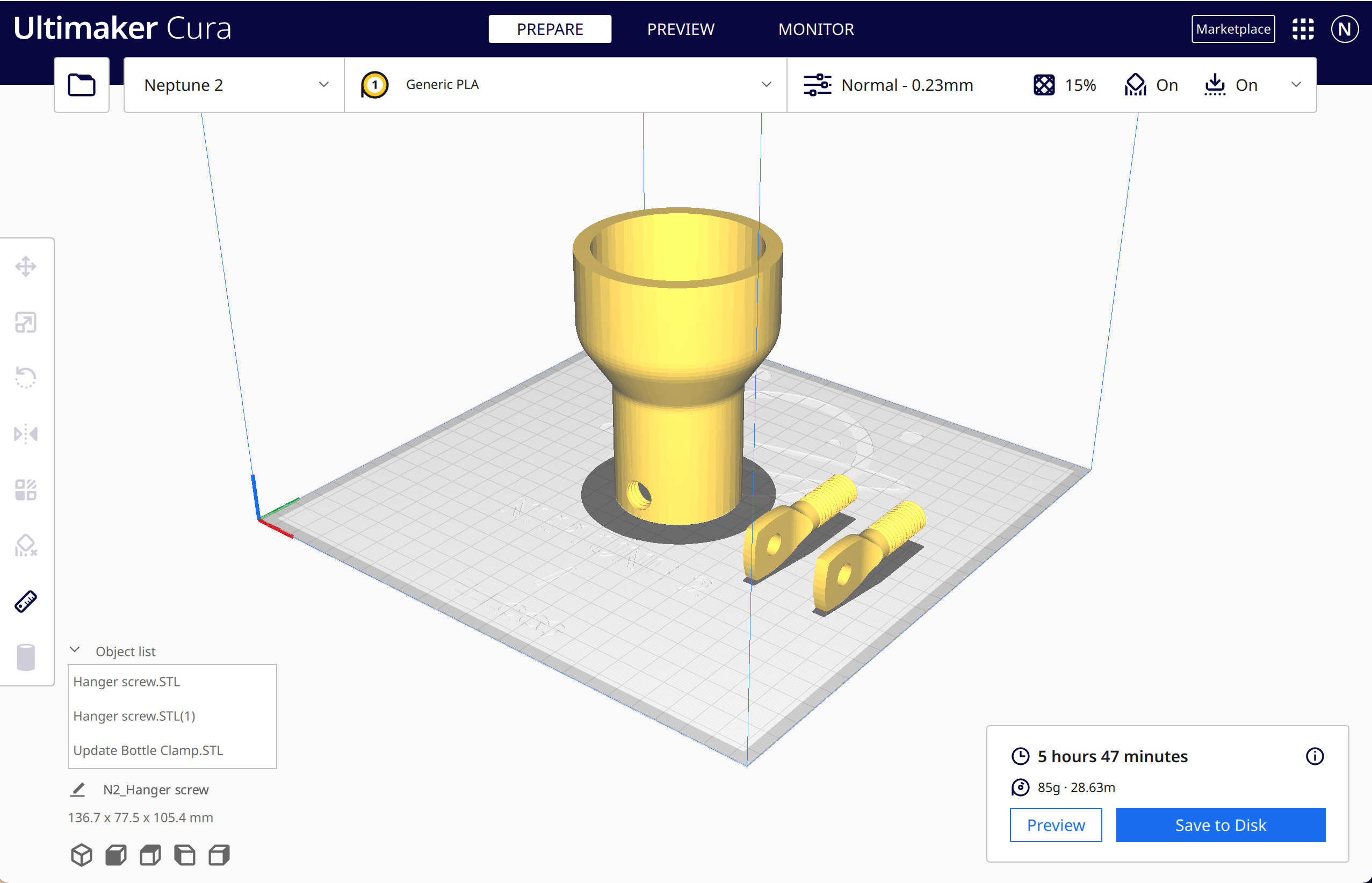The image size is (1372, 883).
Task: Expand the Generic PLA material dropdown
Action: [x=565, y=85]
